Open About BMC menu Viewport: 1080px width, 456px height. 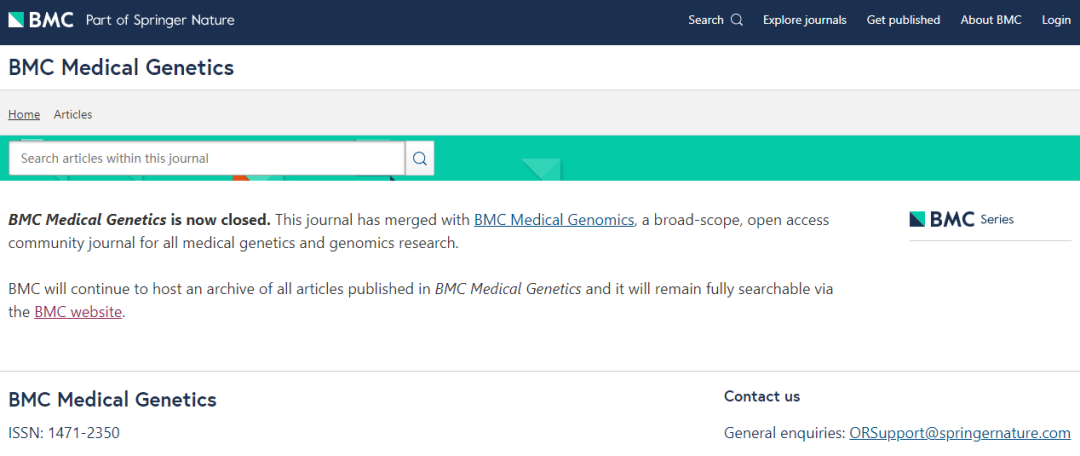[x=990, y=20]
